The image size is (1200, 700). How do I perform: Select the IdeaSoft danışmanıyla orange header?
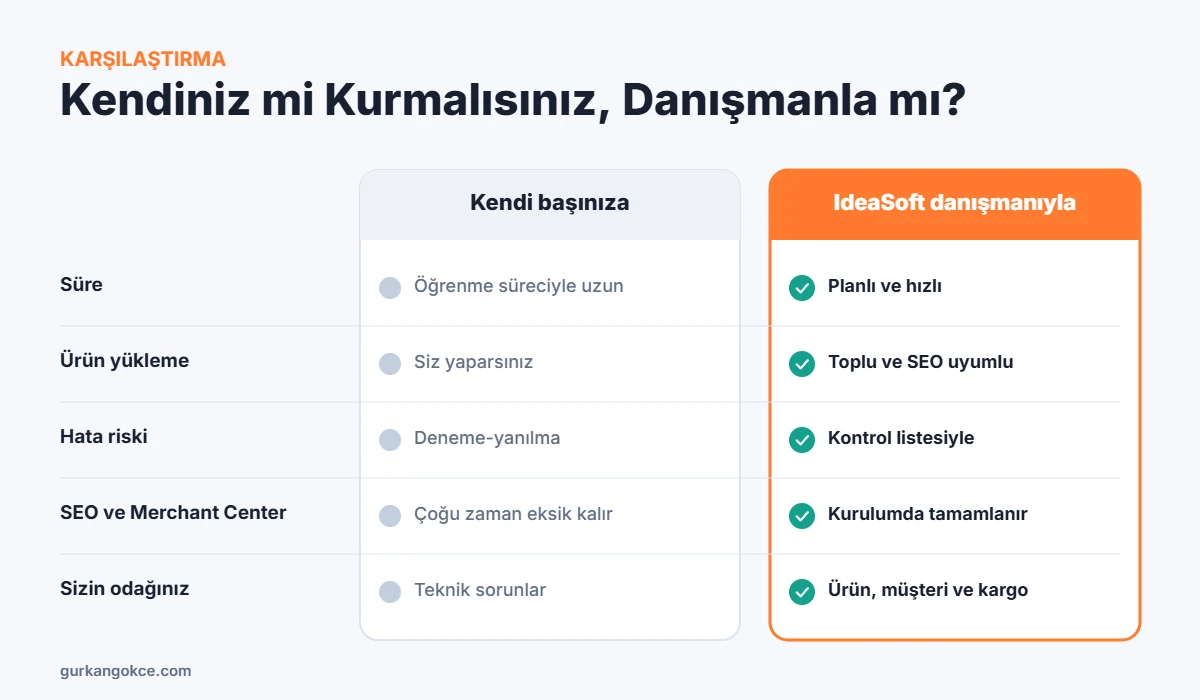[955, 204]
